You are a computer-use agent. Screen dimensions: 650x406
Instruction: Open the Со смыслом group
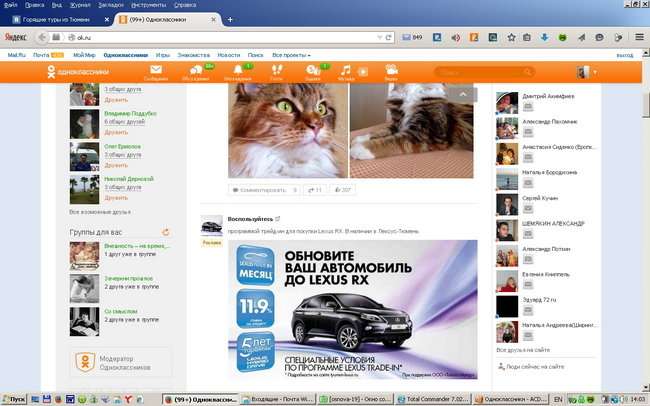click(x=121, y=311)
